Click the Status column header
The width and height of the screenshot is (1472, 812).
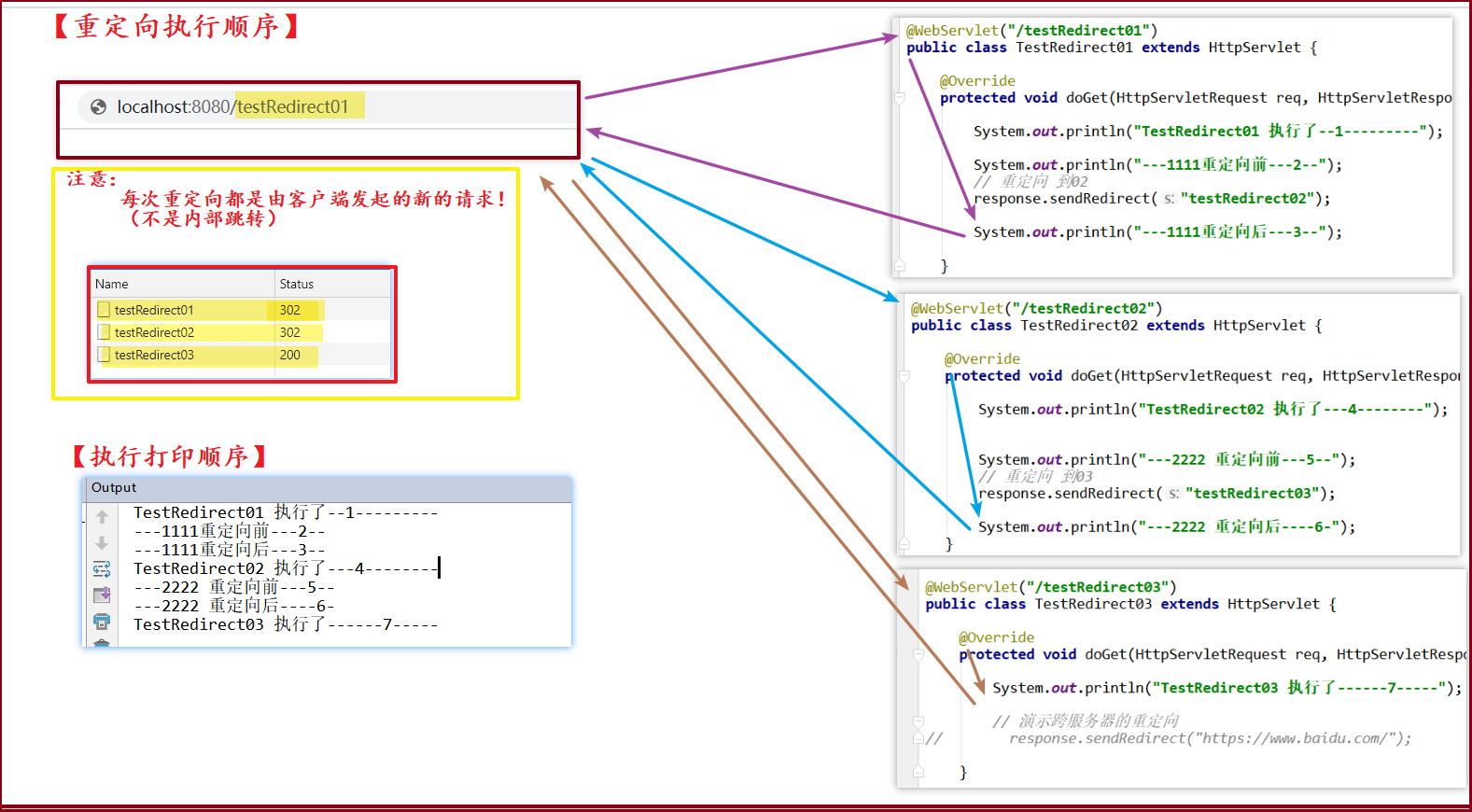tap(297, 284)
